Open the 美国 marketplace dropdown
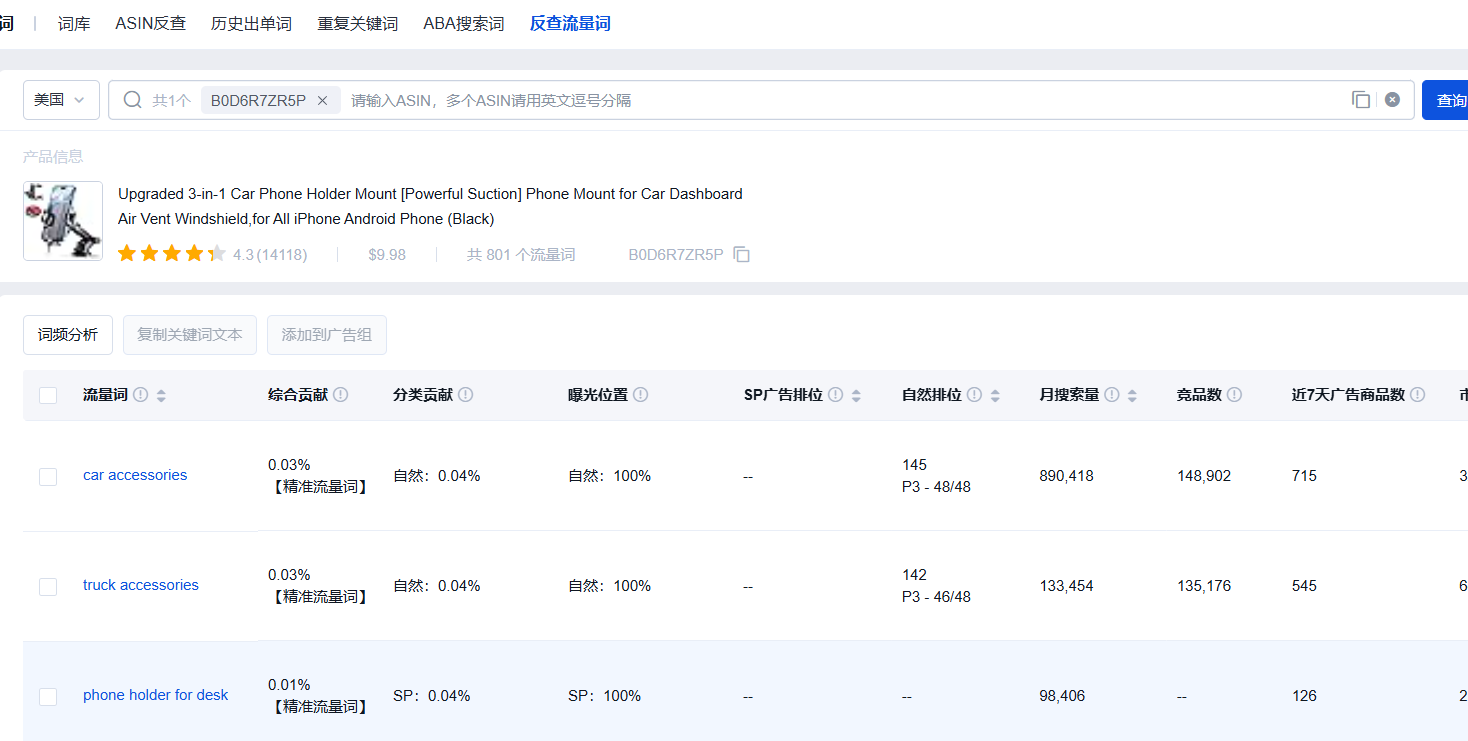1468x741 pixels. [61, 100]
